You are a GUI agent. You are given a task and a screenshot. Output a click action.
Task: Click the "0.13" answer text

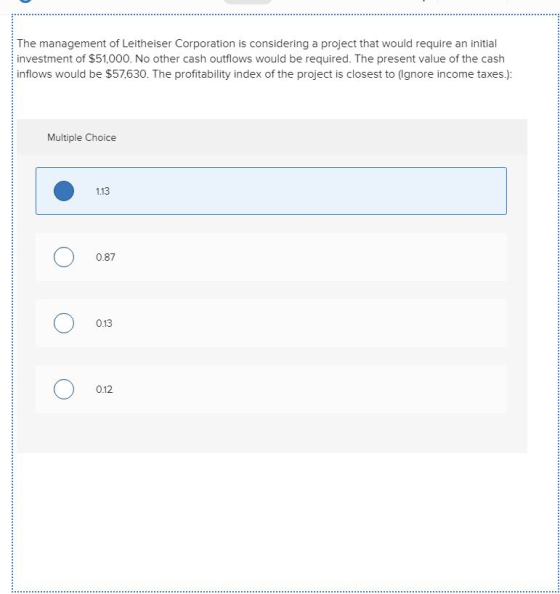pyautogui.click(x=104, y=323)
